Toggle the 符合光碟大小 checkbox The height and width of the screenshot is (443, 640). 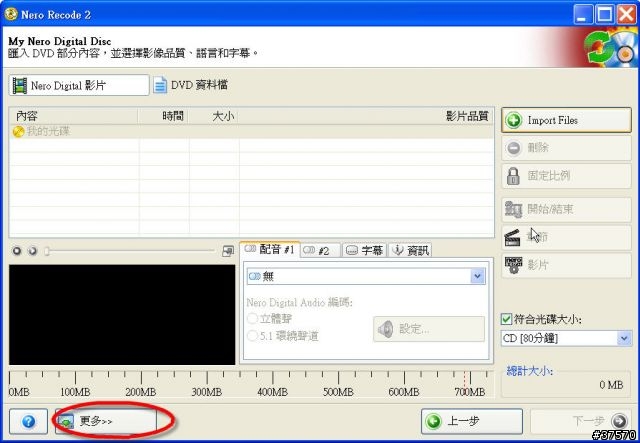[506, 319]
